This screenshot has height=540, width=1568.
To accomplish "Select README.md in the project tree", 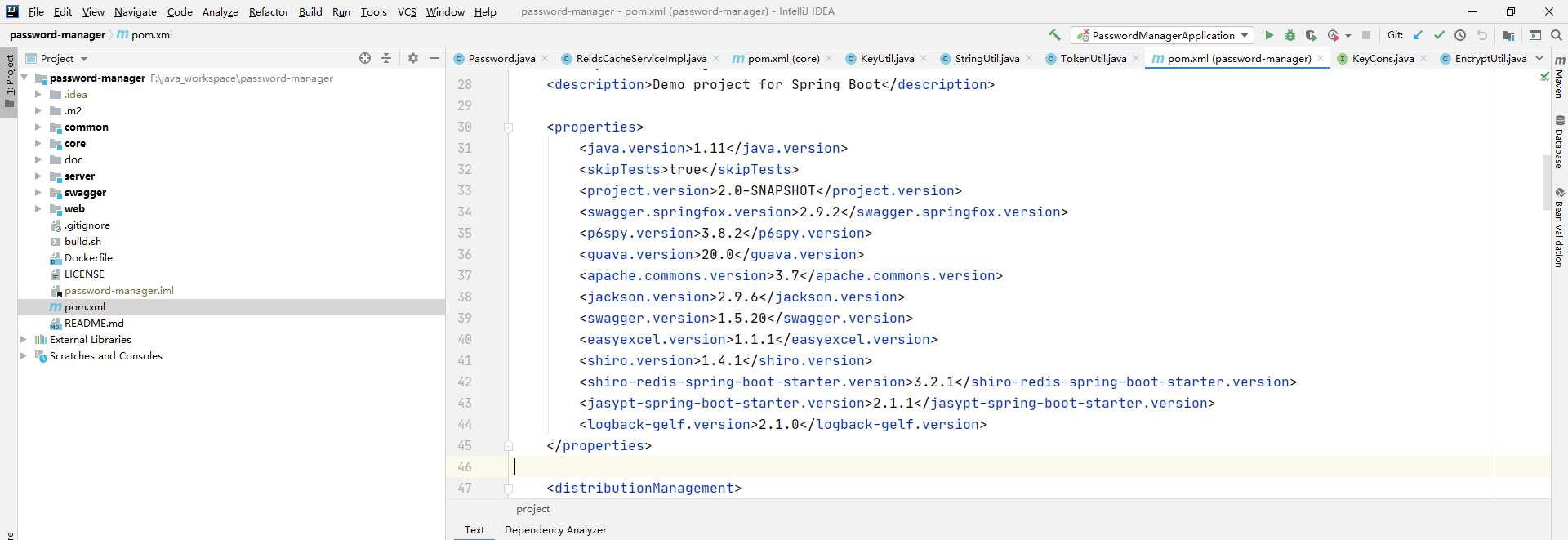I will click(x=94, y=324).
